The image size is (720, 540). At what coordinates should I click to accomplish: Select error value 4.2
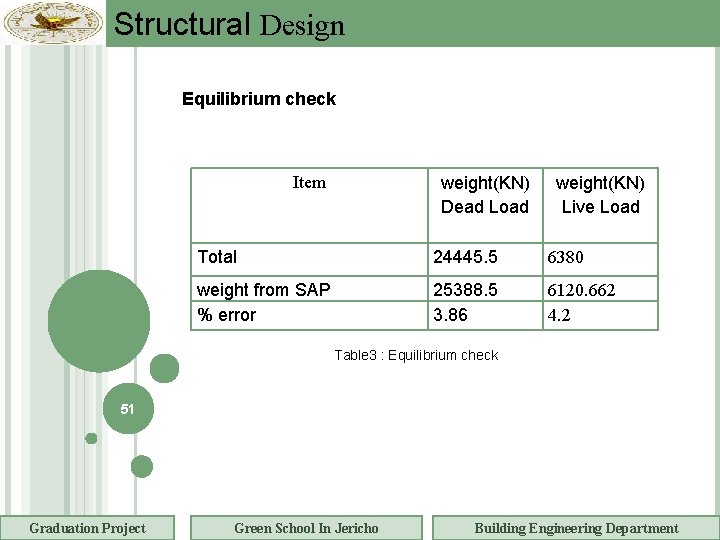tap(559, 315)
